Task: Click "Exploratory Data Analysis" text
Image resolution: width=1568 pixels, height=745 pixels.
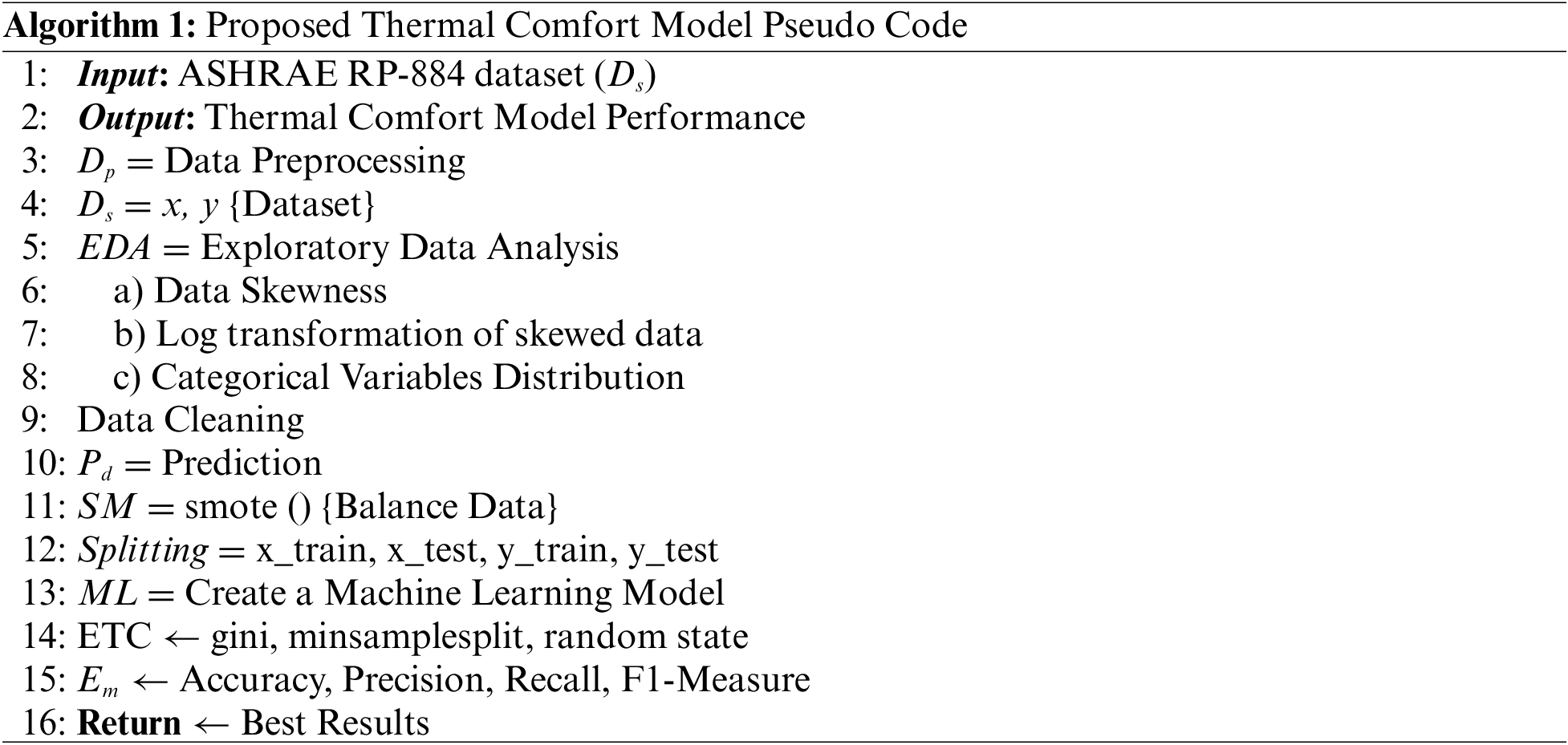Action: (409, 248)
